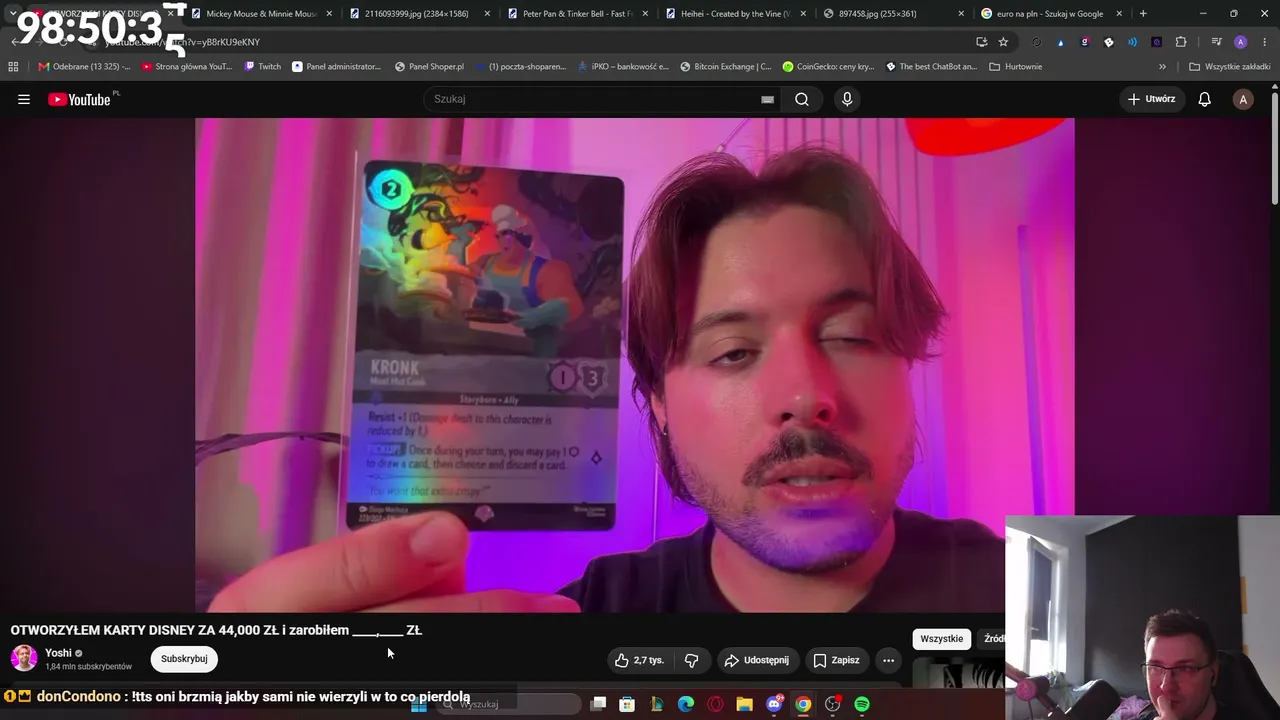Dislike the video with thumbs down
Viewport: 1280px width, 720px height.
691,660
